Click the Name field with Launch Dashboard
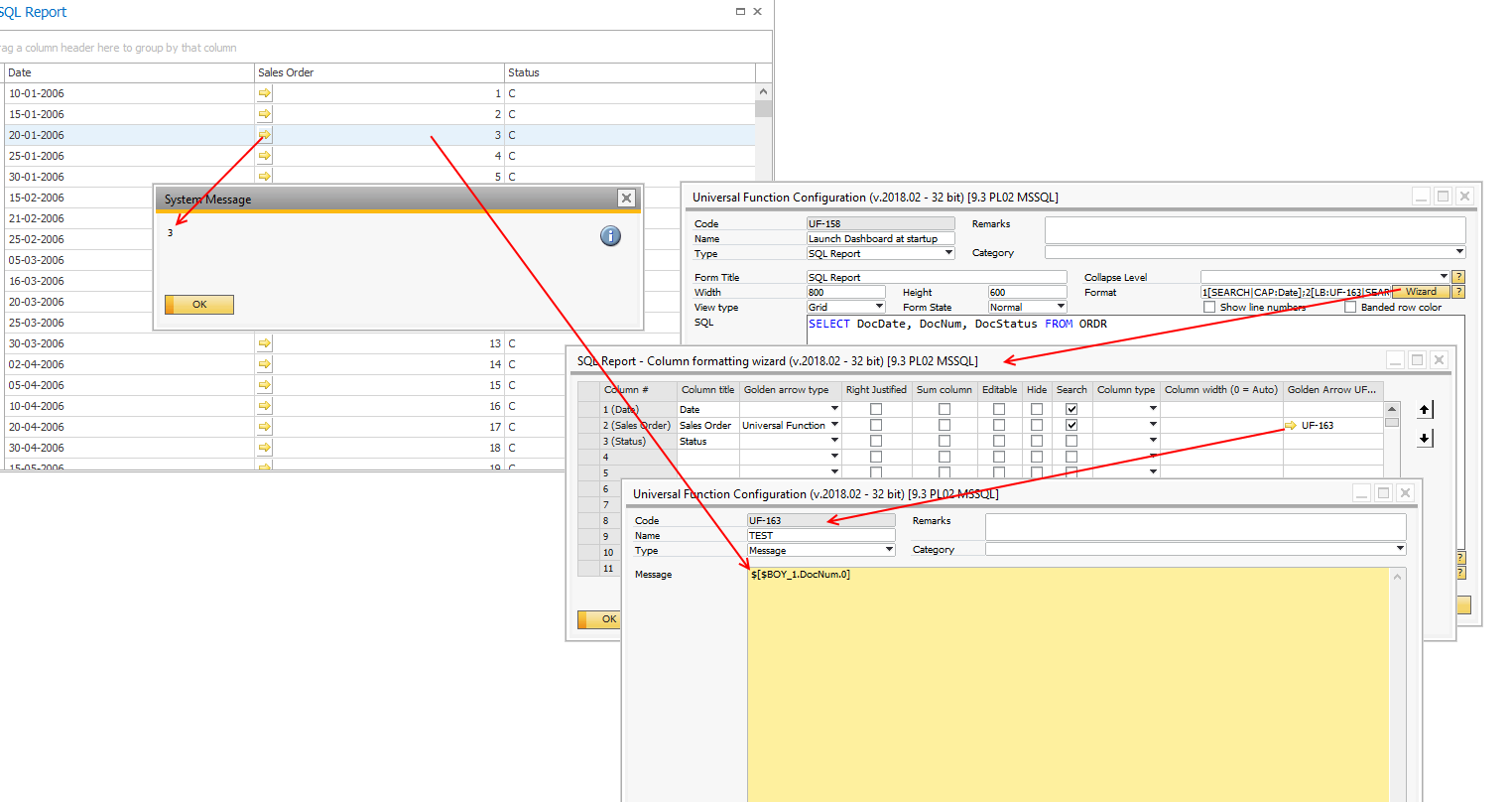 881,238
